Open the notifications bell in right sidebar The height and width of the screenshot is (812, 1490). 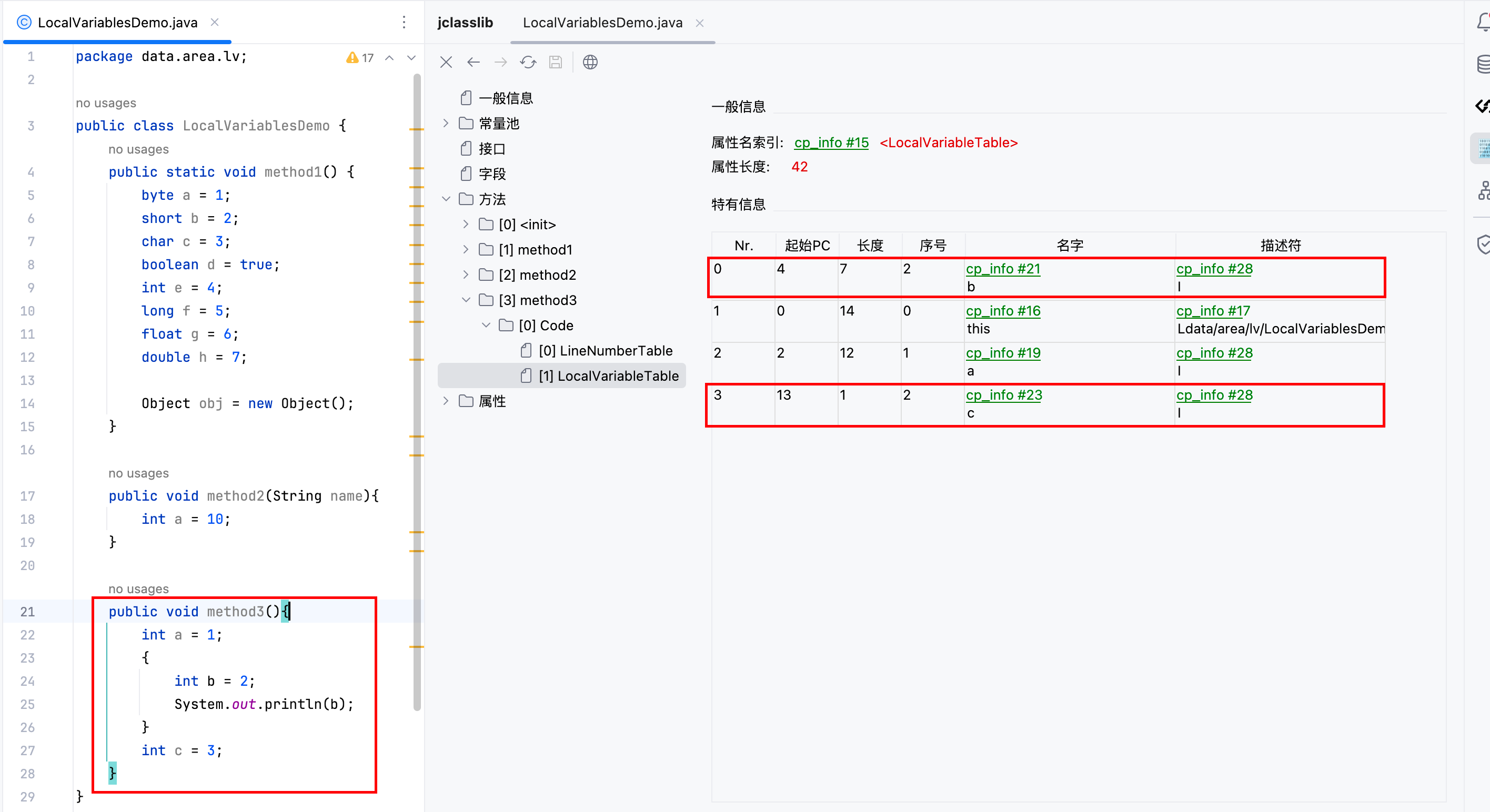(x=1483, y=22)
